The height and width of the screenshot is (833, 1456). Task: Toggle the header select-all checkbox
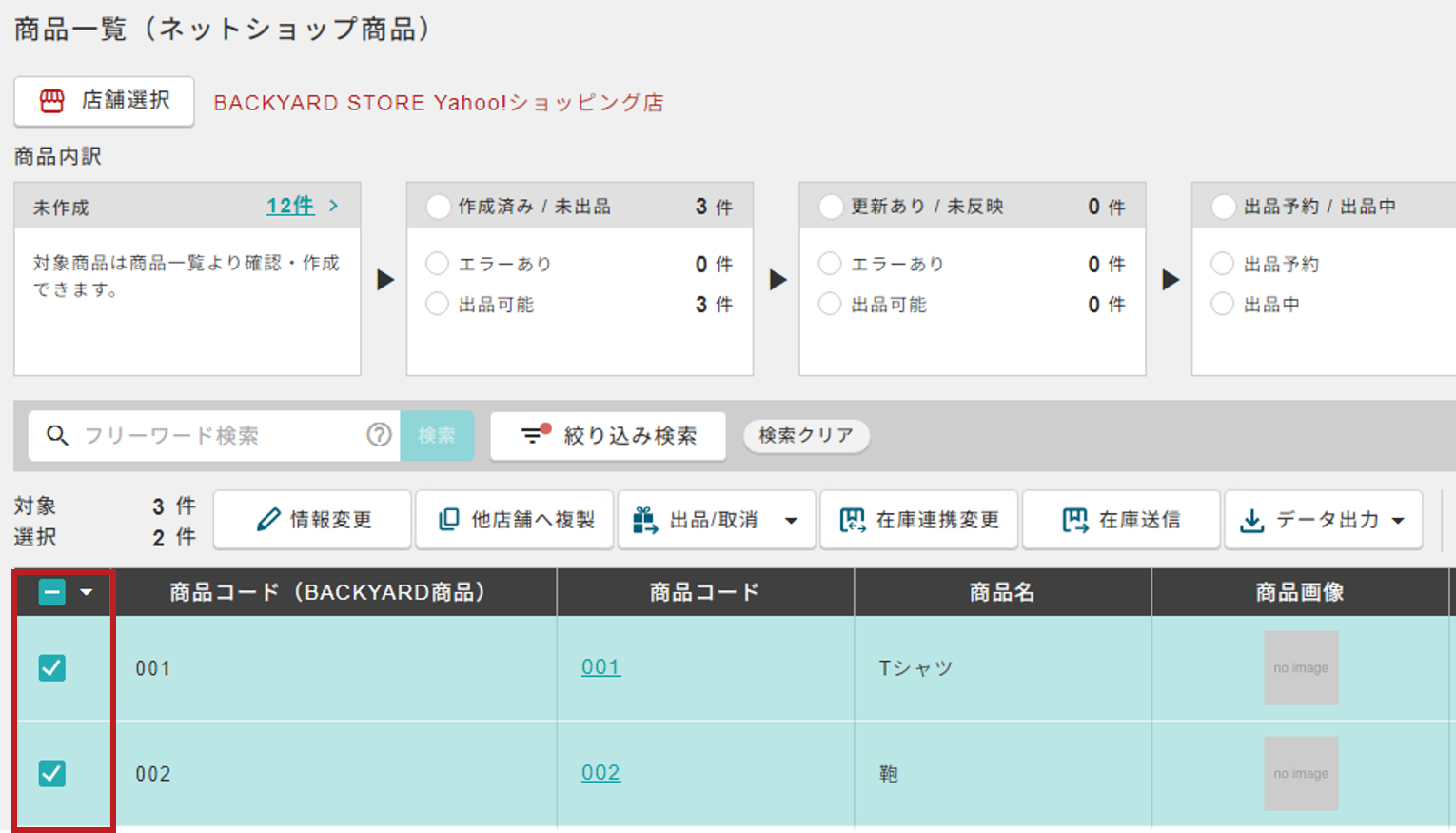(x=52, y=593)
